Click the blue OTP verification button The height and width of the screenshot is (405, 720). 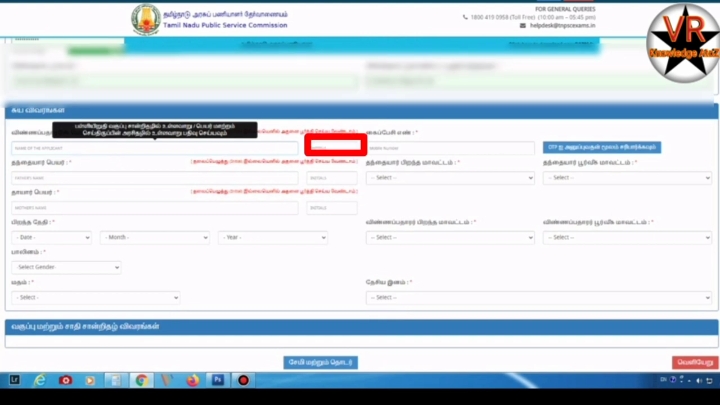point(602,147)
